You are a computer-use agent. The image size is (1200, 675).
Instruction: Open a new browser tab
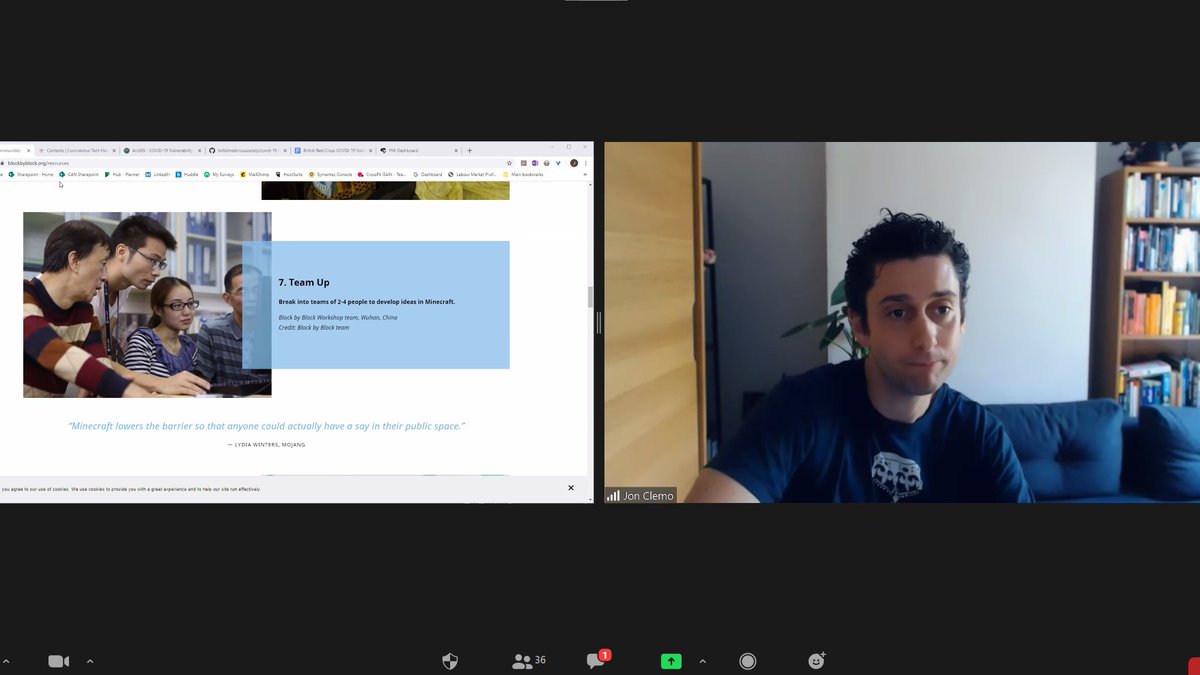click(x=469, y=150)
